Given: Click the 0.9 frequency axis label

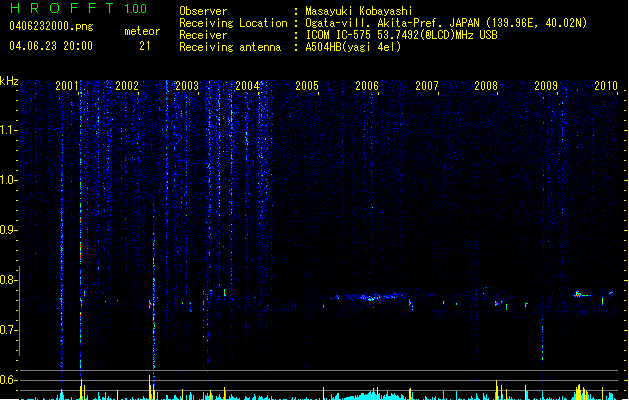Looking at the screenshot, I should pos(8,230).
